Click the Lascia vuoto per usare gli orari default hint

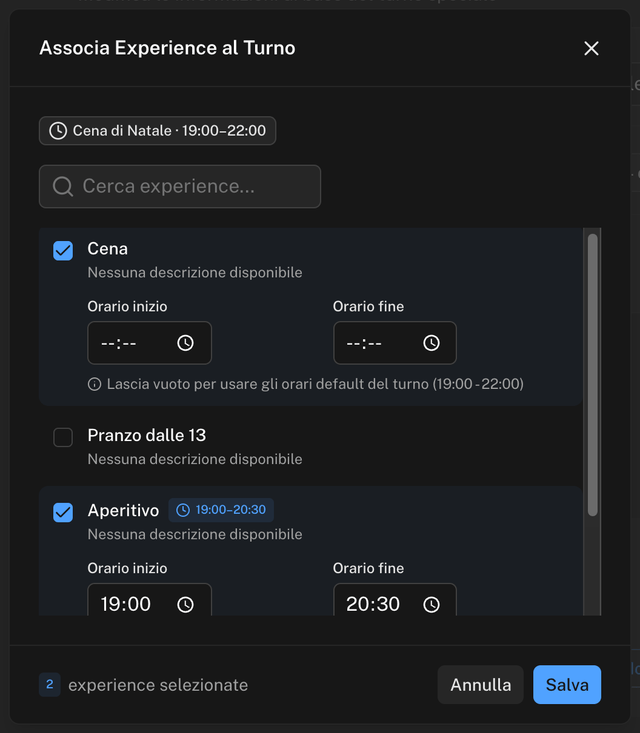[315, 384]
